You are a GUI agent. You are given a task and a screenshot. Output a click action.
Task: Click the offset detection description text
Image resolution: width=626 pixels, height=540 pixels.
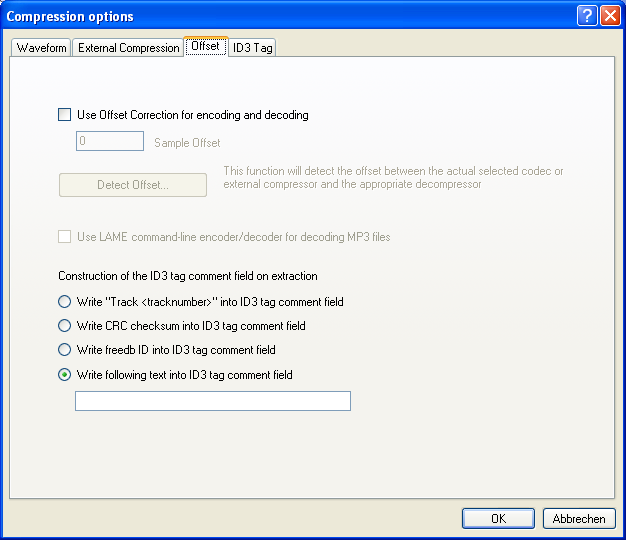[x=392, y=178]
